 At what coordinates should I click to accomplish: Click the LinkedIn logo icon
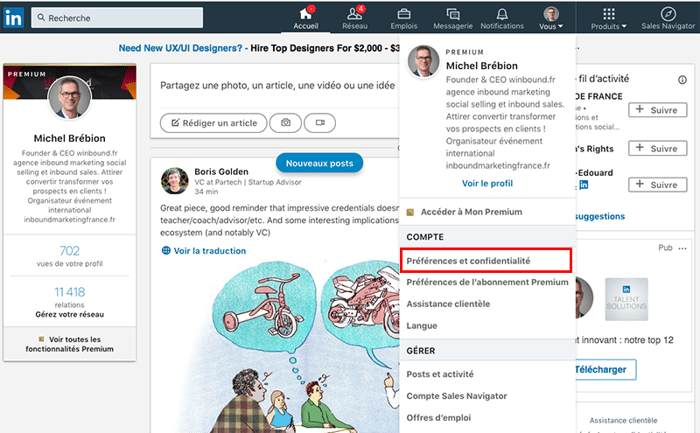point(13,18)
